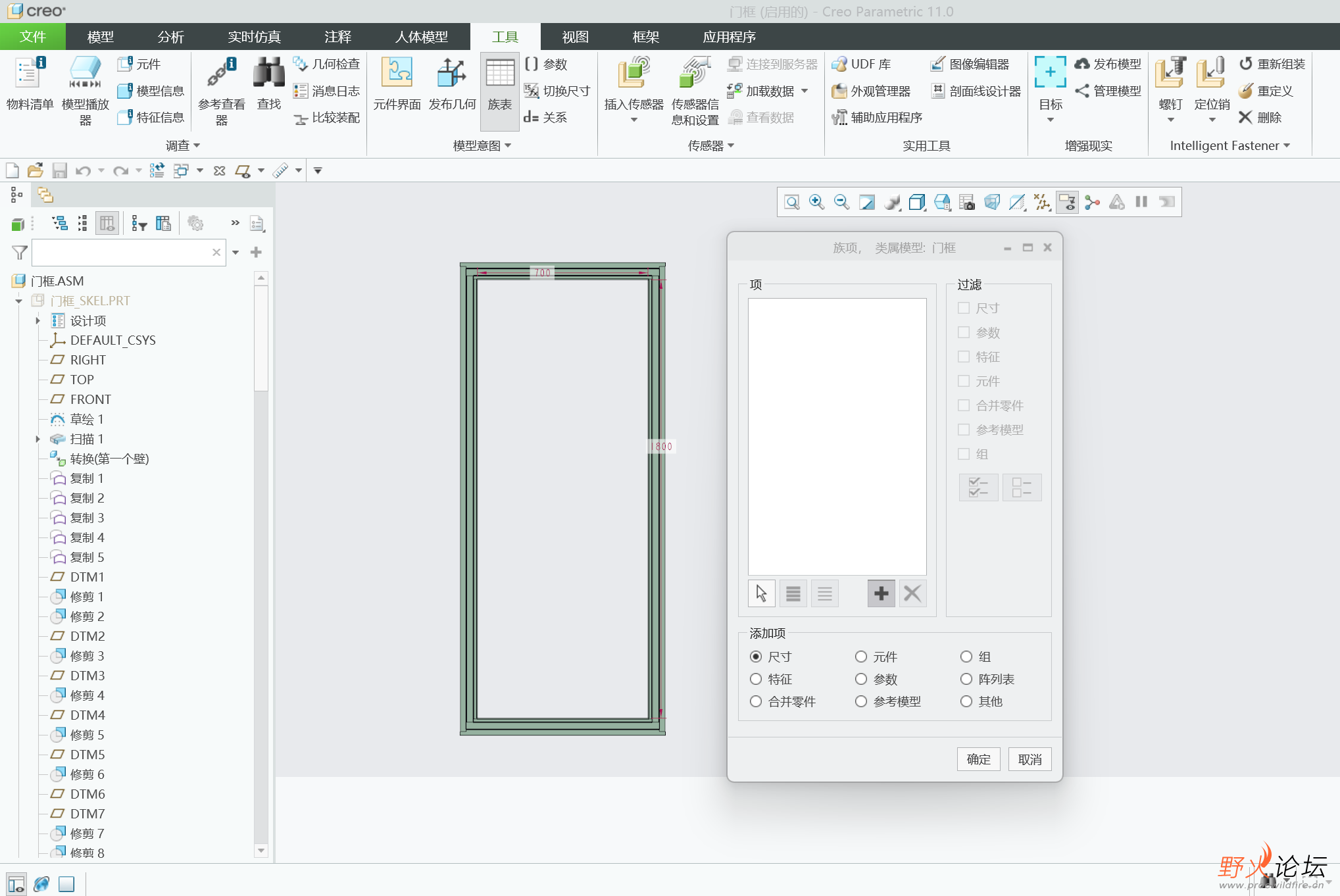The image size is (1340, 896).
Task: Select the 阵列表 radio button
Action: 966,679
